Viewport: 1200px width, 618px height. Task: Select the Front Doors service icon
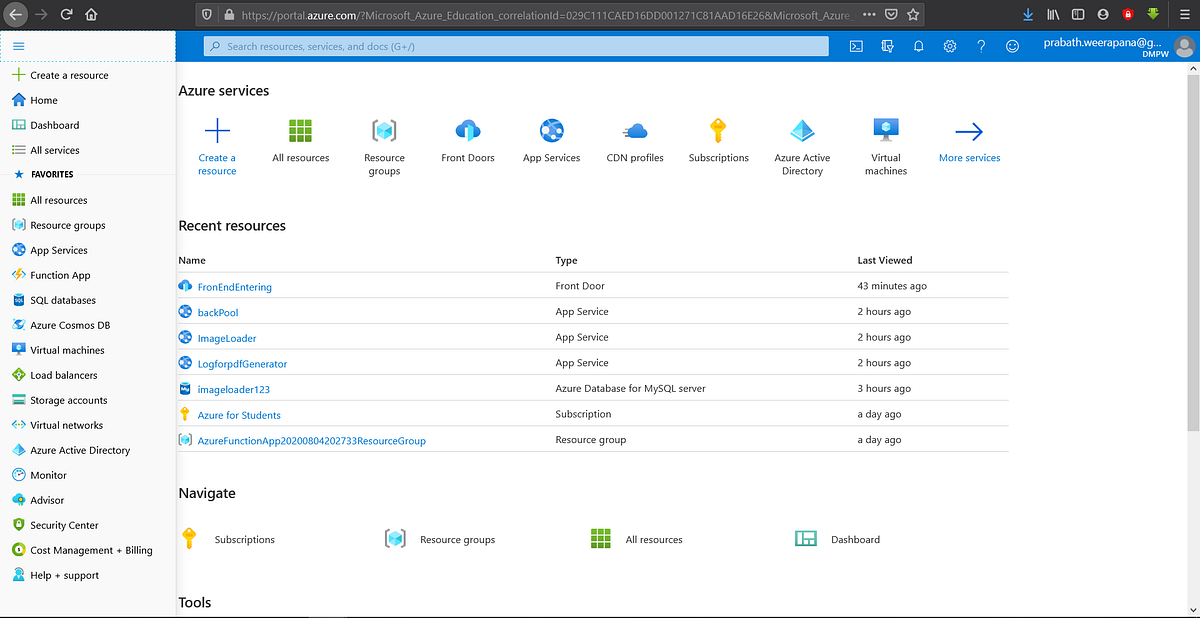(x=467, y=130)
